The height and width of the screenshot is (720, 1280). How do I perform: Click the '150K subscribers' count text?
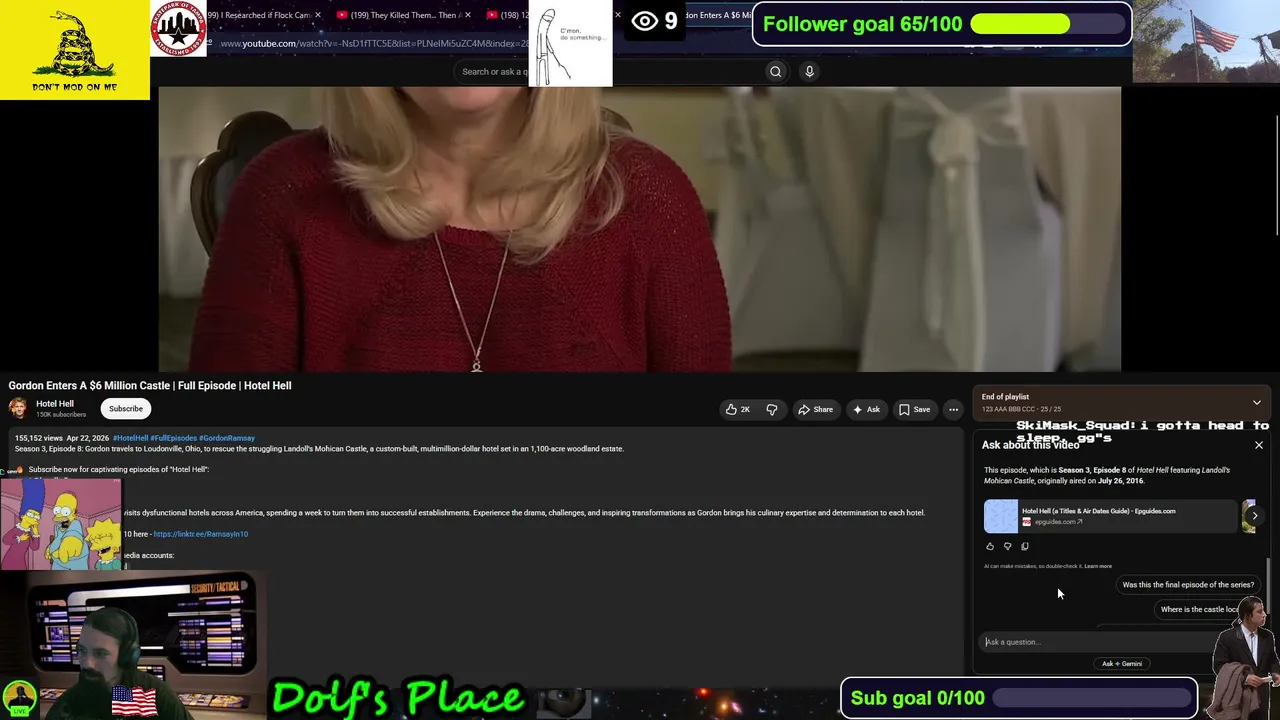(x=61, y=415)
